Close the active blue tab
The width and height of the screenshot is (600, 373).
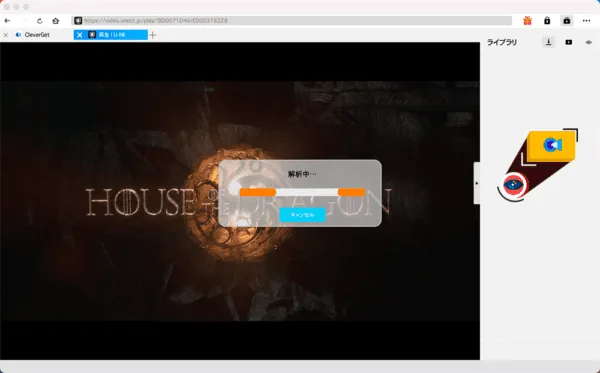pyautogui.click(x=79, y=35)
